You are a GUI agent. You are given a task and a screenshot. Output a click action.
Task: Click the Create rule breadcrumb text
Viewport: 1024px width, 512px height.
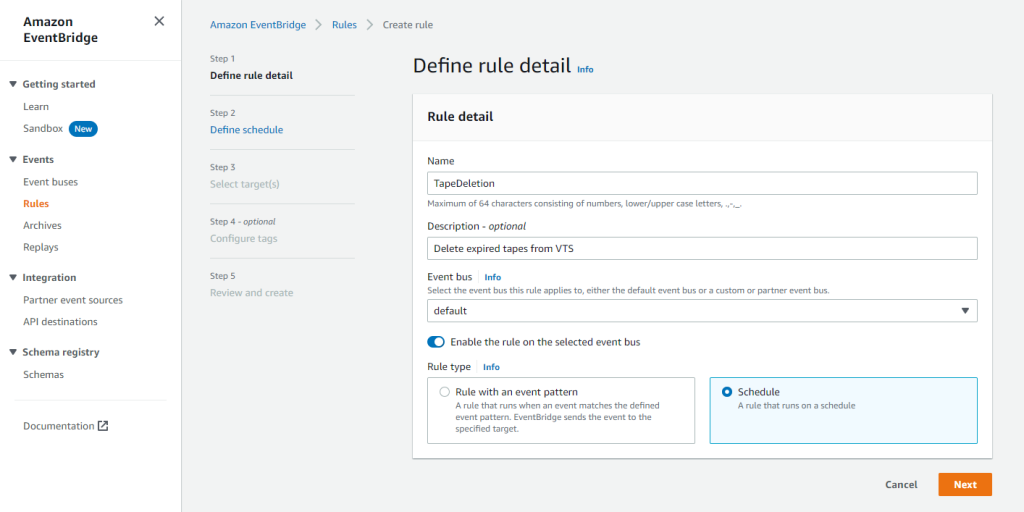408,25
